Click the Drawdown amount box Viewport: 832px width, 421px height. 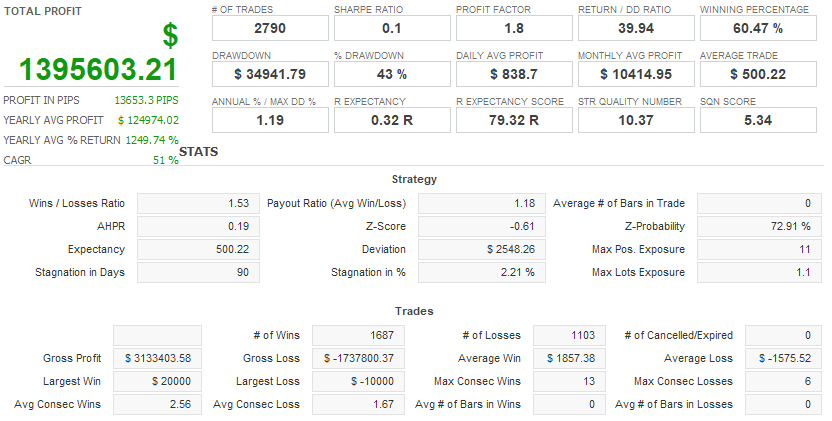click(269, 73)
